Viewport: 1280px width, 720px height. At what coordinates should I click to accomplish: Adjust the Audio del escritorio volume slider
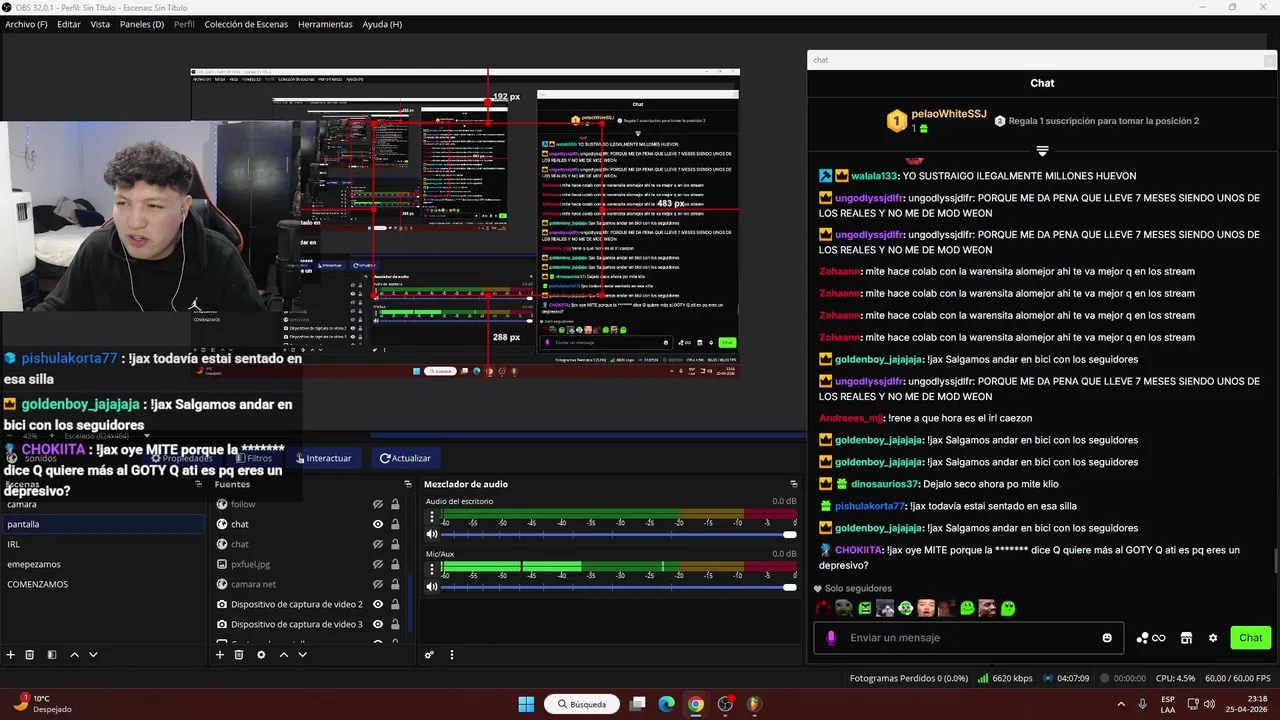click(618, 534)
